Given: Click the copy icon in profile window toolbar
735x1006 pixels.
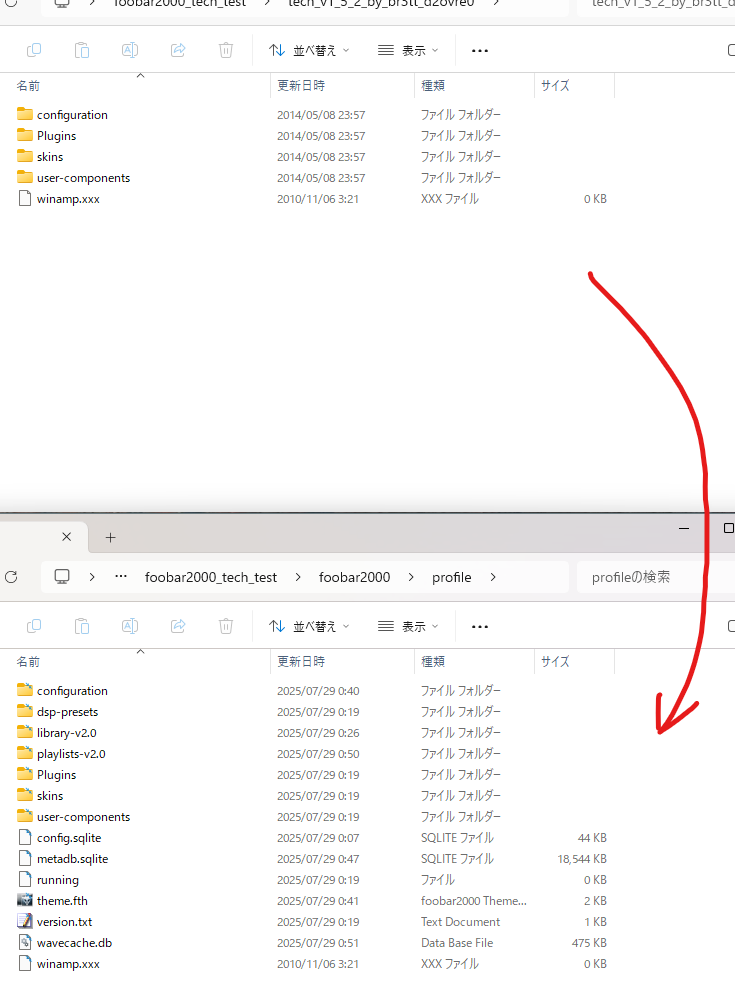Looking at the screenshot, I should (34, 626).
